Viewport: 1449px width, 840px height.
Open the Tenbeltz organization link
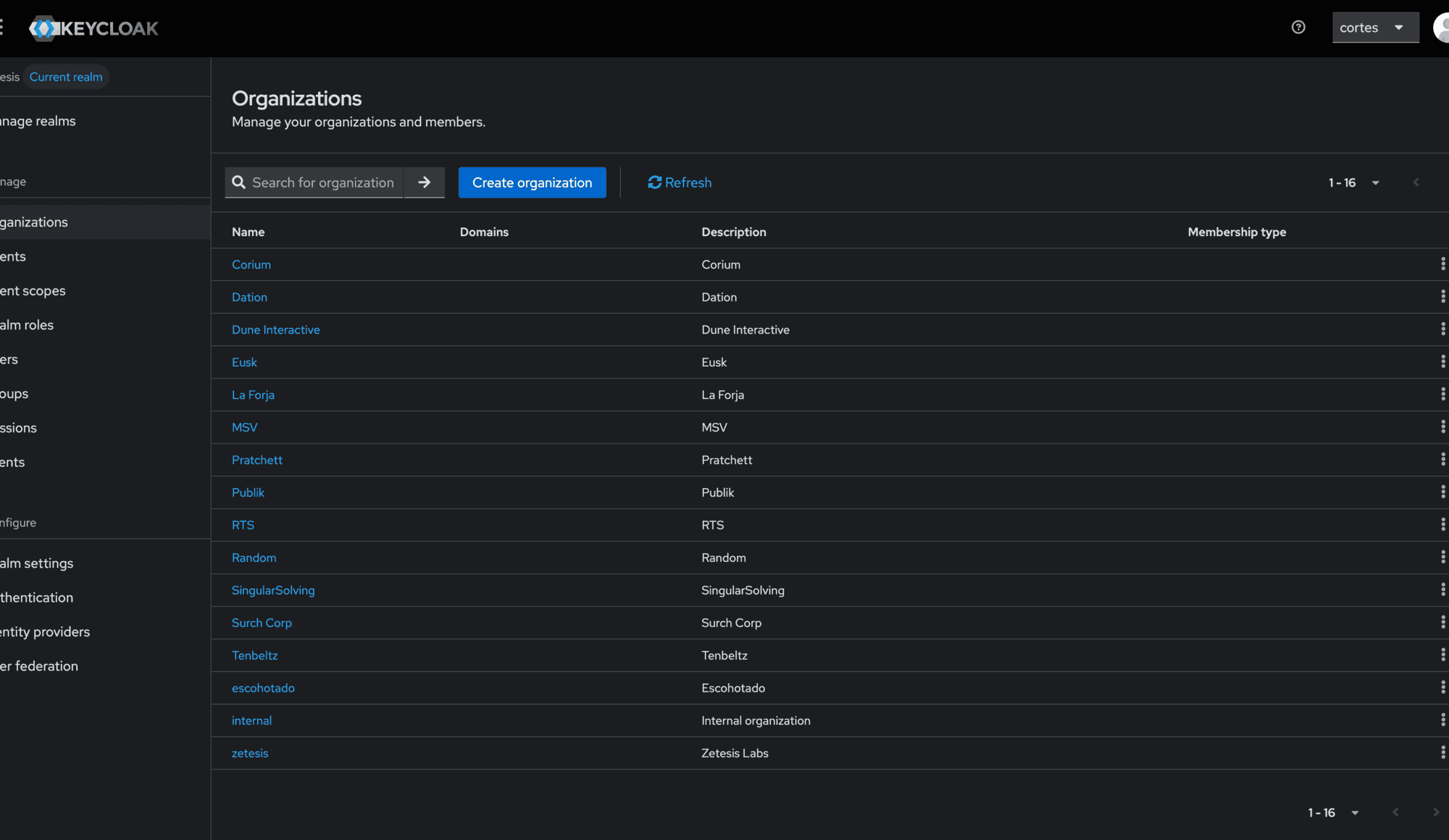click(x=255, y=655)
